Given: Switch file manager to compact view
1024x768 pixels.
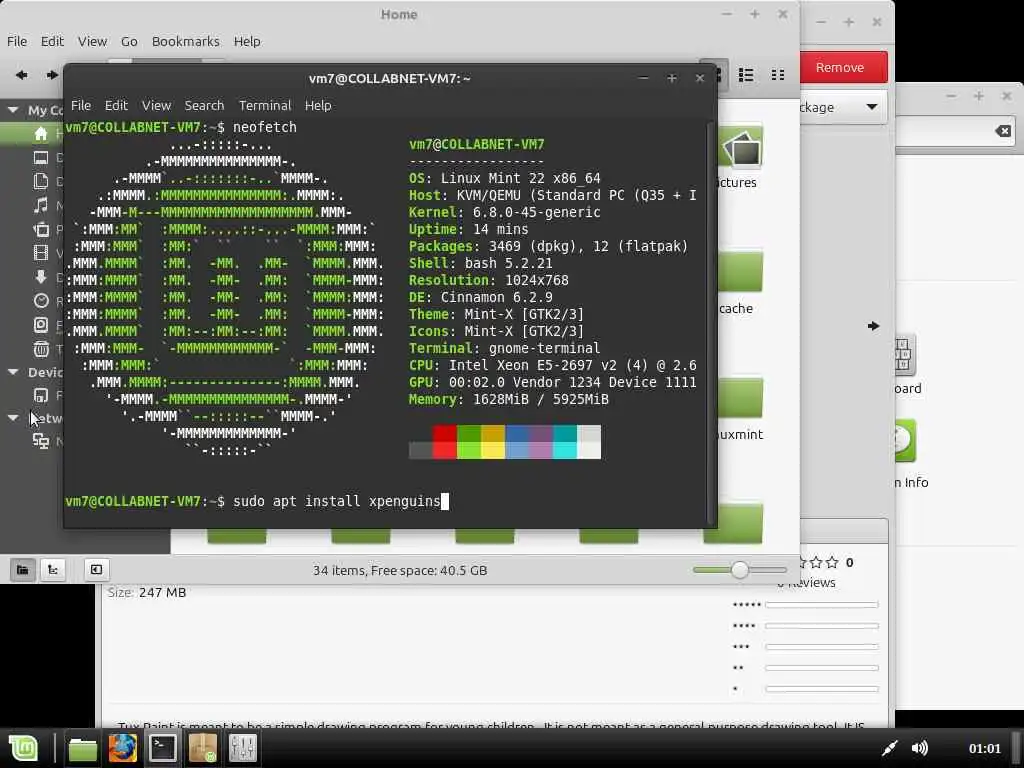Looking at the screenshot, I should [778, 75].
